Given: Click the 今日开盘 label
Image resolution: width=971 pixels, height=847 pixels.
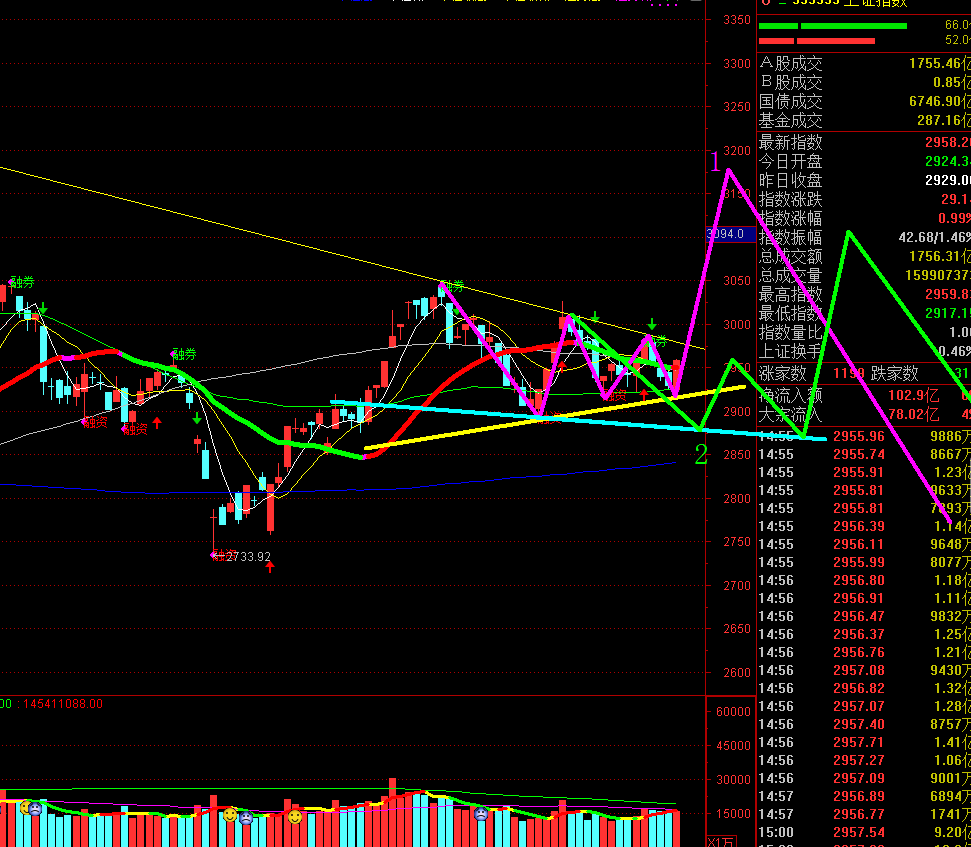Looking at the screenshot, I should tap(791, 162).
